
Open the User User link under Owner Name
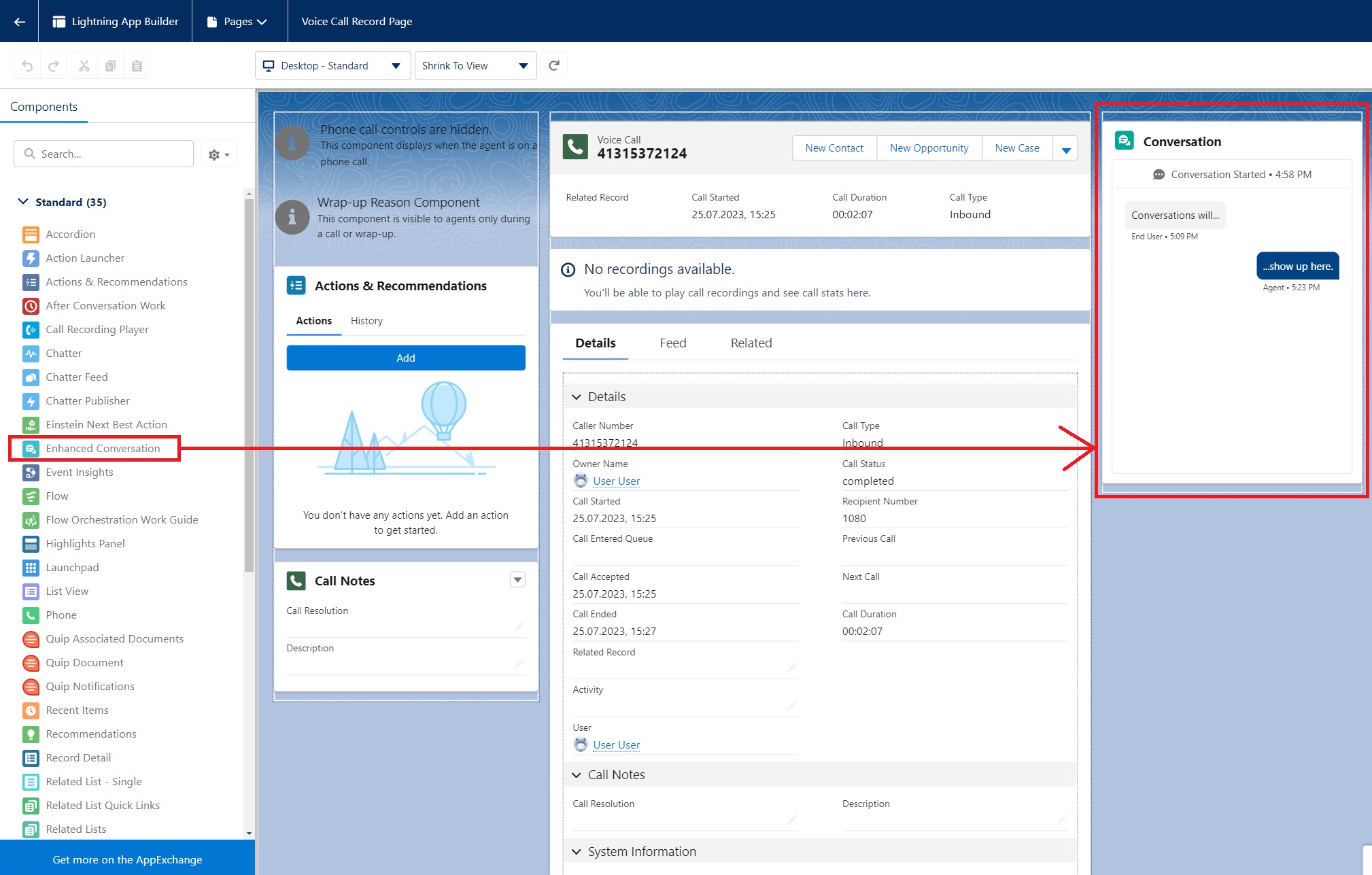(616, 481)
